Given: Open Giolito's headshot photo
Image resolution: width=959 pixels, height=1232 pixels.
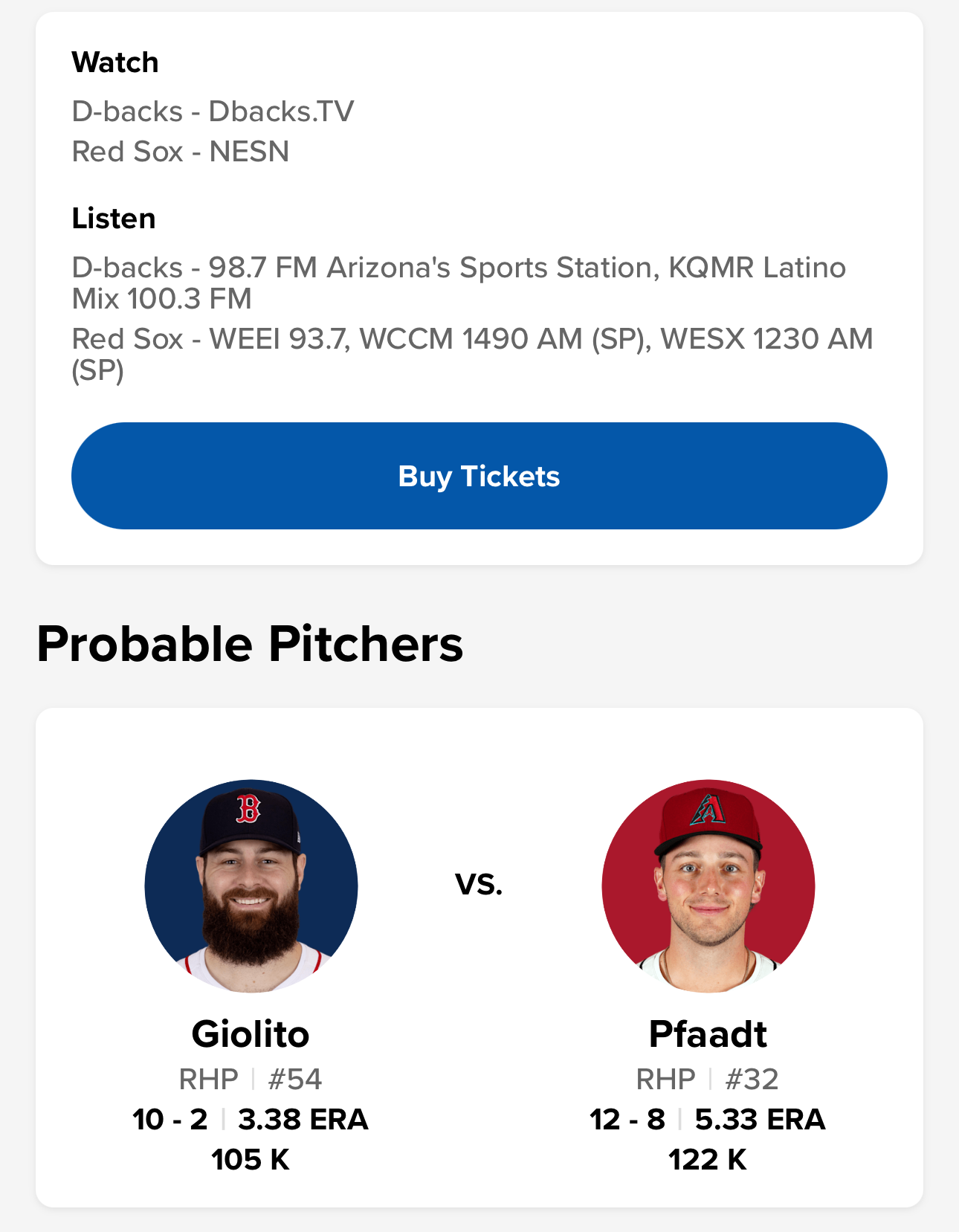Looking at the screenshot, I should click(x=251, y=886).
